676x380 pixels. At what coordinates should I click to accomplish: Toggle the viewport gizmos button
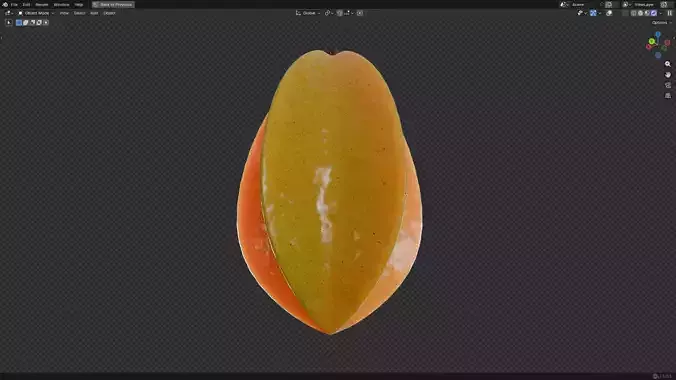(593, 13)
